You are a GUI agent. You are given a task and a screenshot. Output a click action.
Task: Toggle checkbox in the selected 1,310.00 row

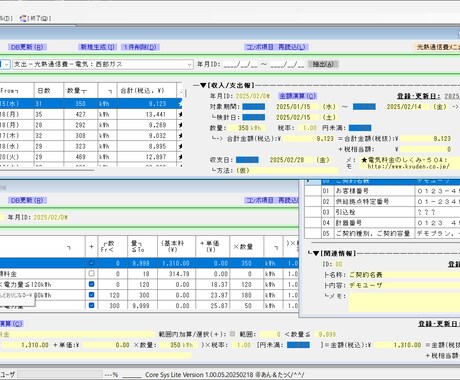tap(92, 263)
